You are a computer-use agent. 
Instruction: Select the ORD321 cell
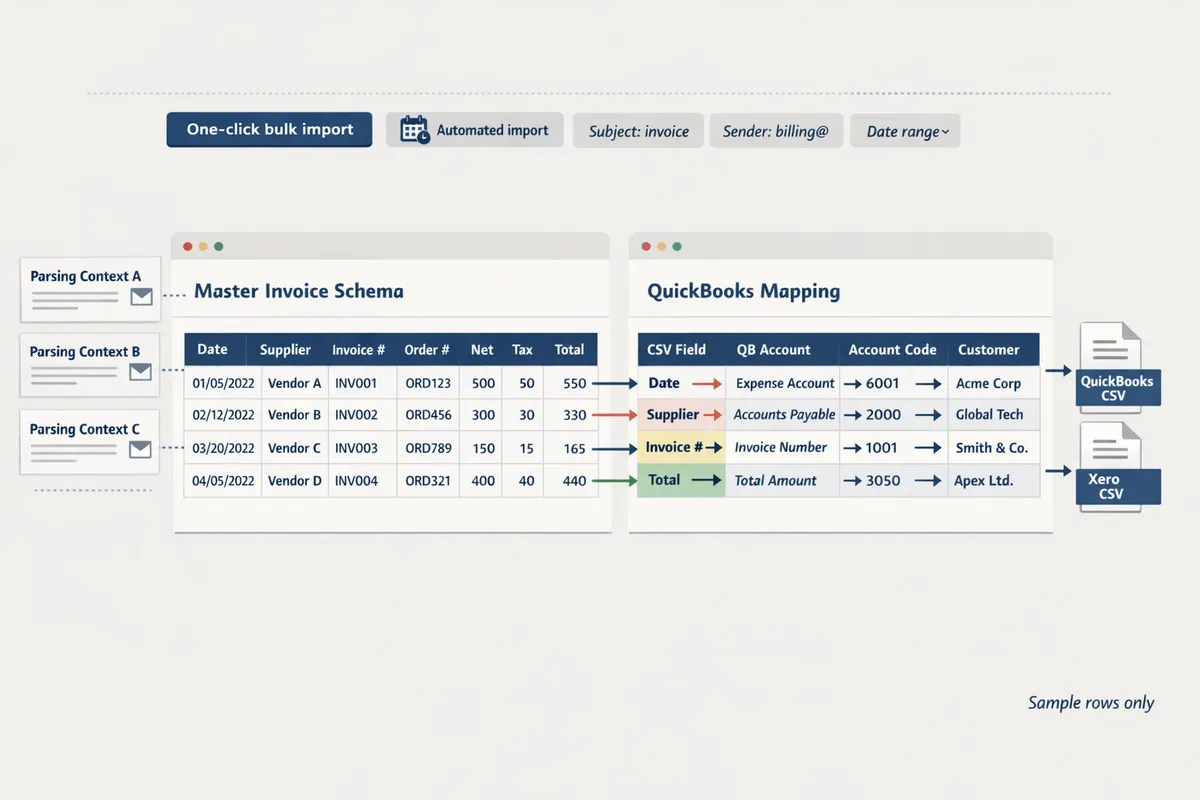(428, 481)
